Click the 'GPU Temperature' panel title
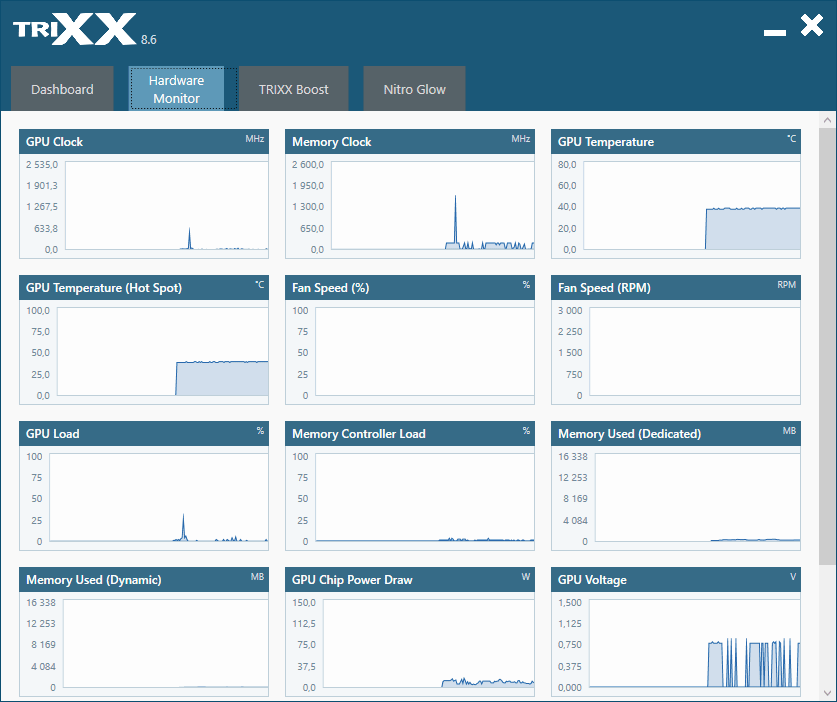The width and height of the screenshot is (837, 702). point(606,141)
